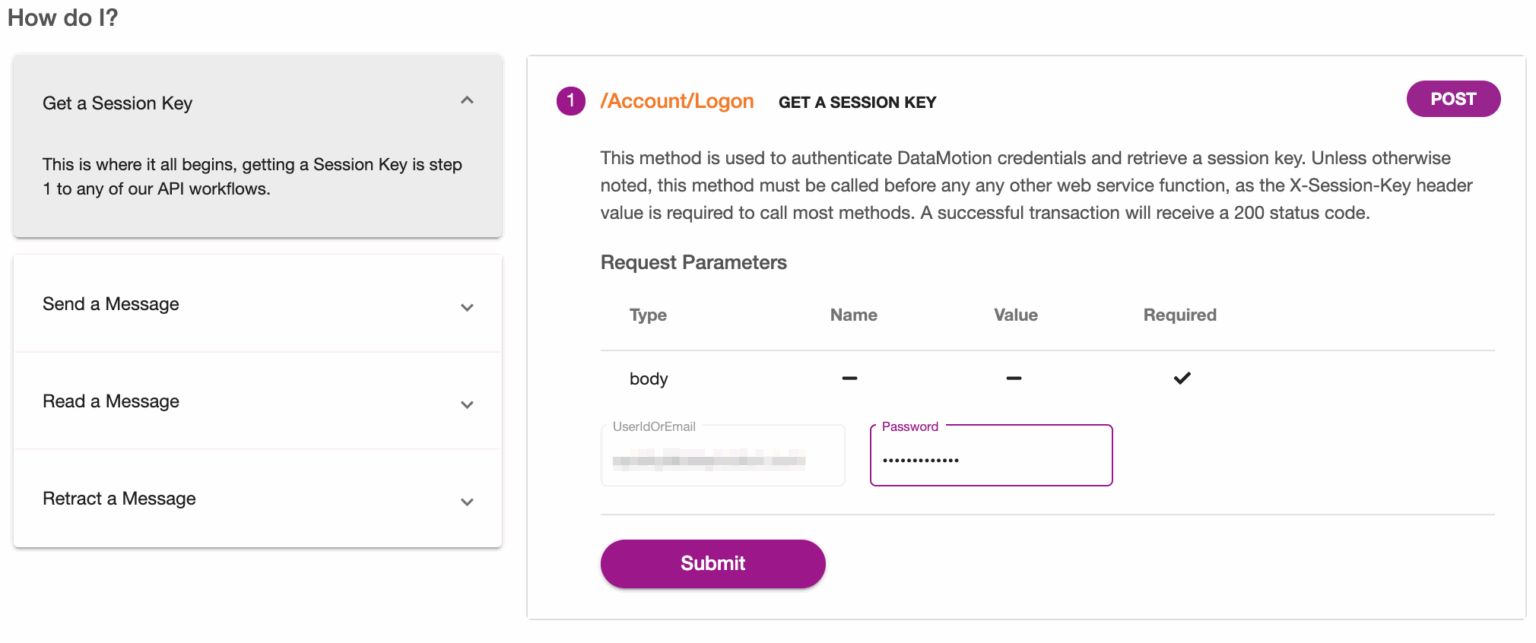Image resolution: width=1536 pixels, height=643 pixels.
Task: Select the Get a Session Key header
Action: [x=117, y=103]
